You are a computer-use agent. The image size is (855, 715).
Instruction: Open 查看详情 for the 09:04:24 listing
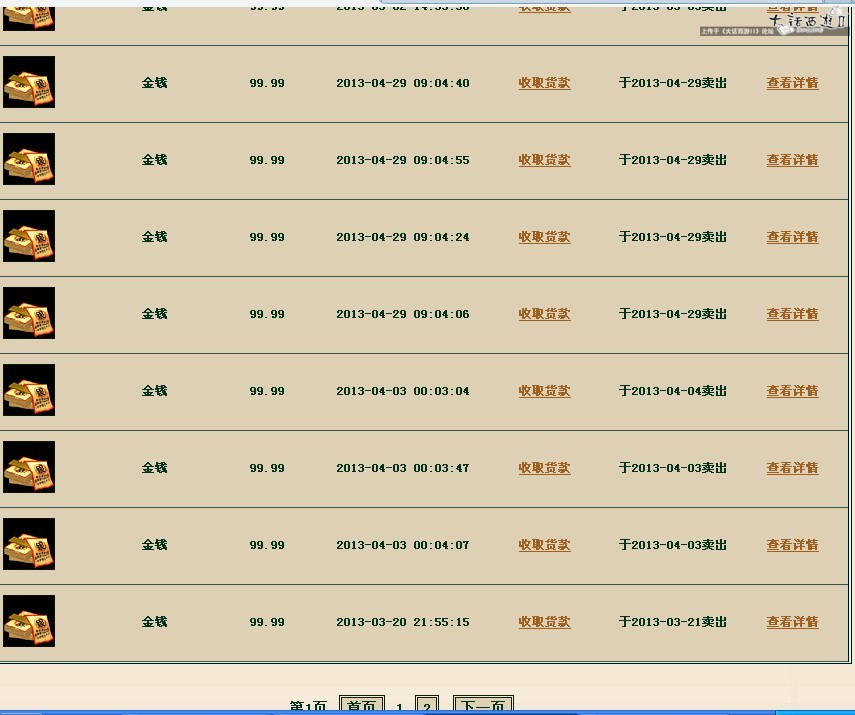pyautogui.click(x=792, y=237)
